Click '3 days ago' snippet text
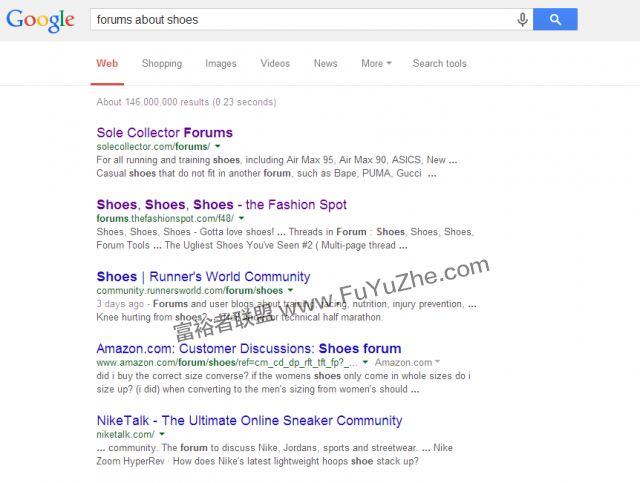The image size is (640, 483). [x=120, y=304]
